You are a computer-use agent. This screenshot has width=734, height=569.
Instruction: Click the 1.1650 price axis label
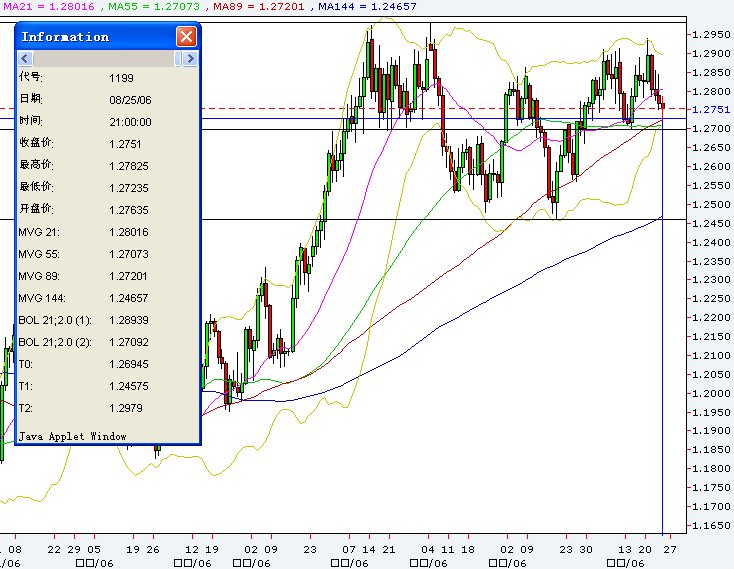pos(711,525)
